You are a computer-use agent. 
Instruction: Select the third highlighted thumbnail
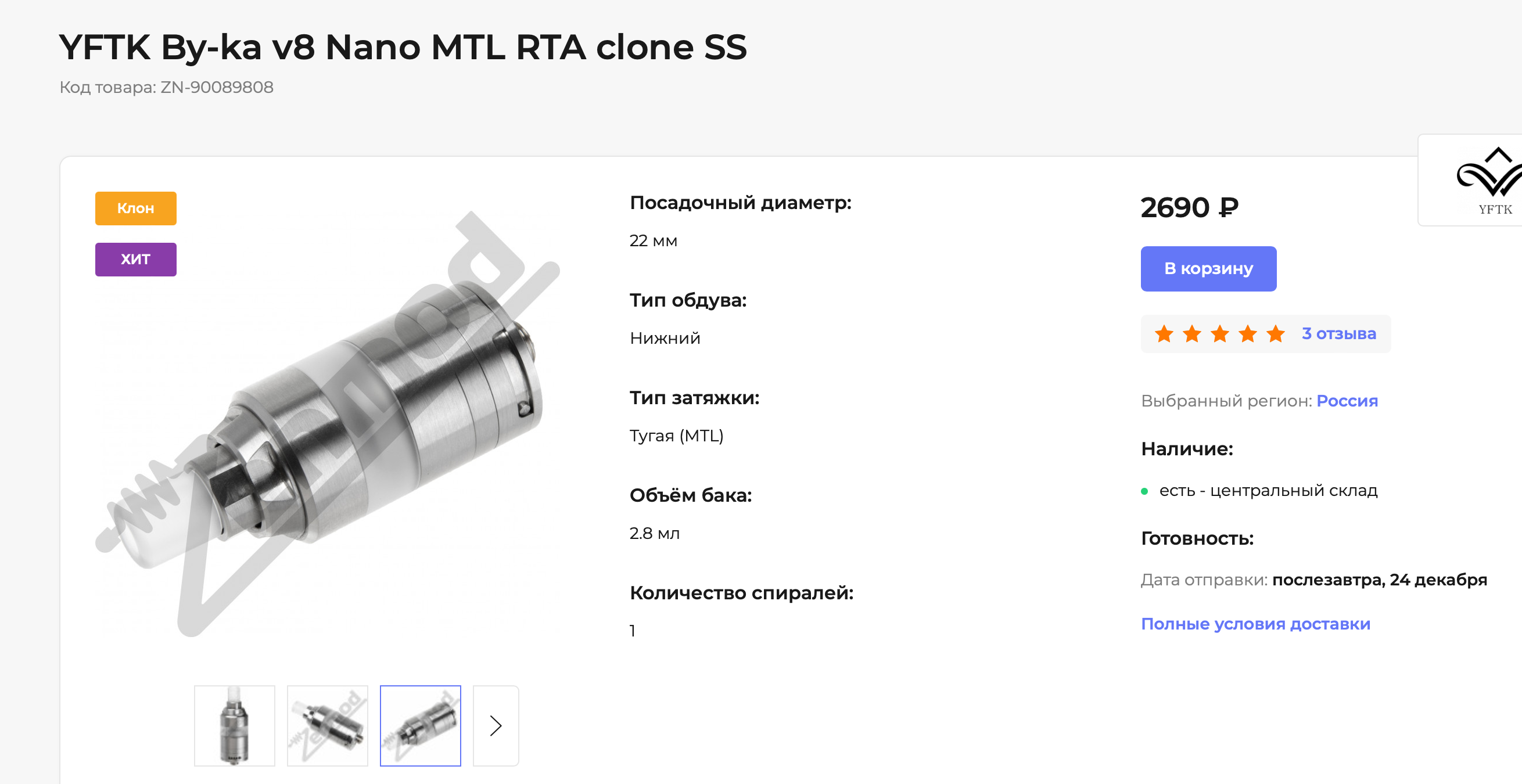pyautogui.click(x=420, y=725)
